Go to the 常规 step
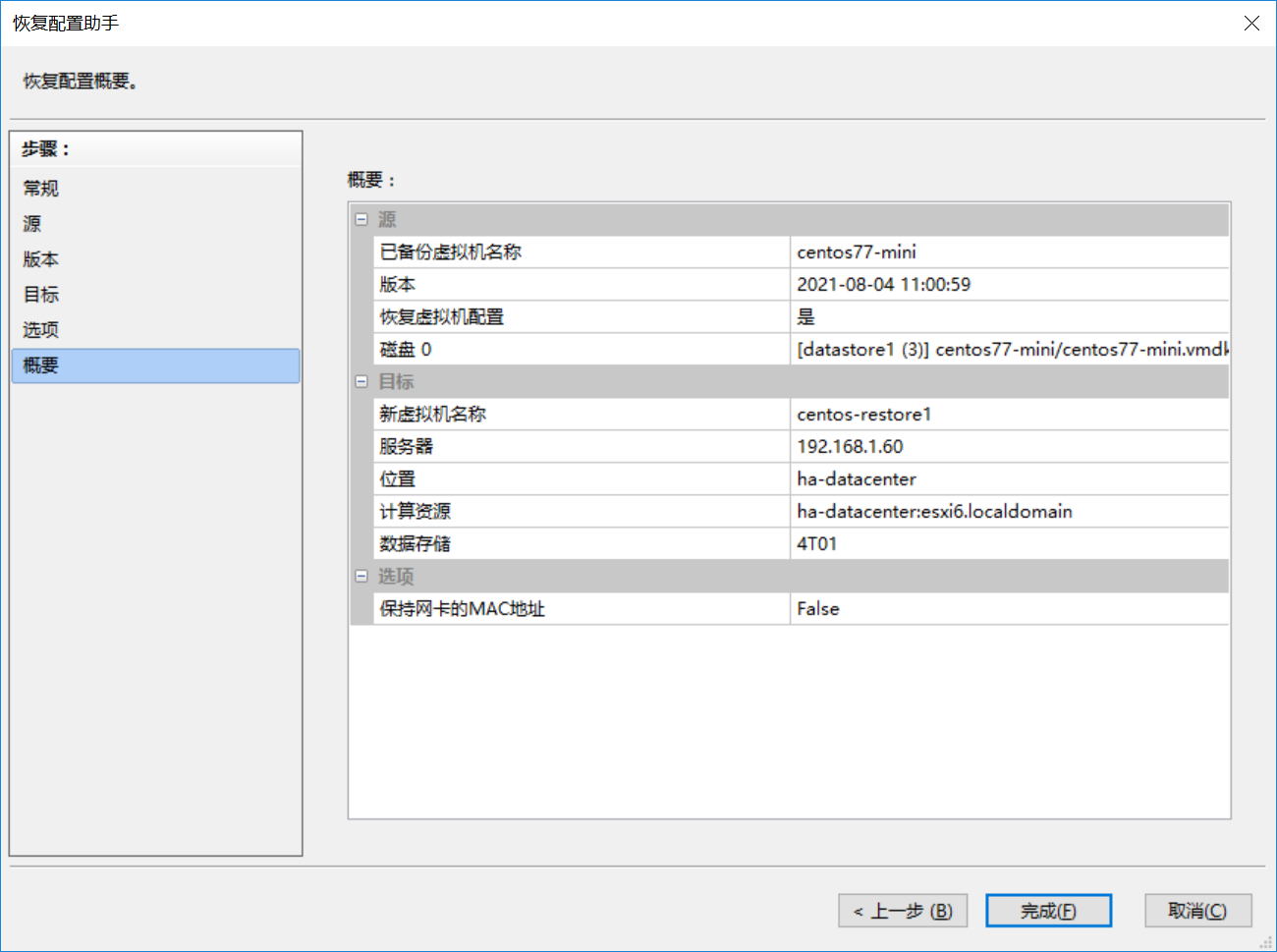 point(41,189)
